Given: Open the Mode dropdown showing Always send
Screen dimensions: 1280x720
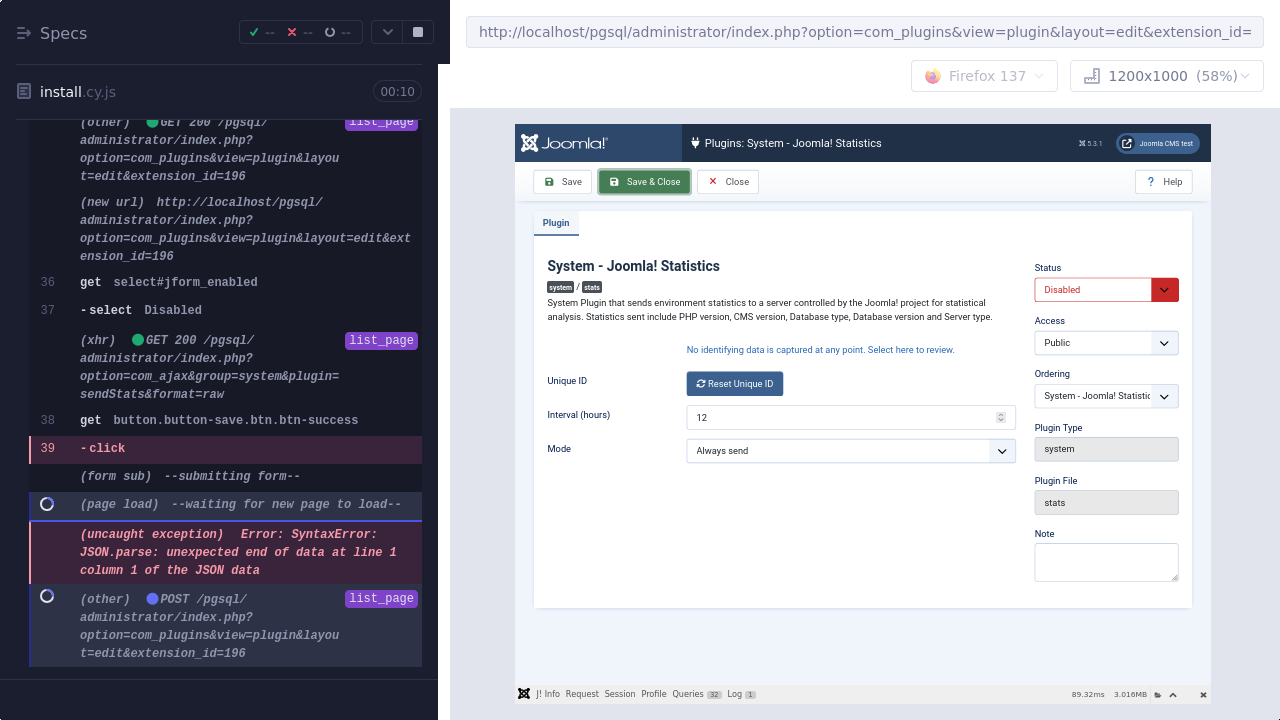Looking at the screenshot, I should coord(851,451).
